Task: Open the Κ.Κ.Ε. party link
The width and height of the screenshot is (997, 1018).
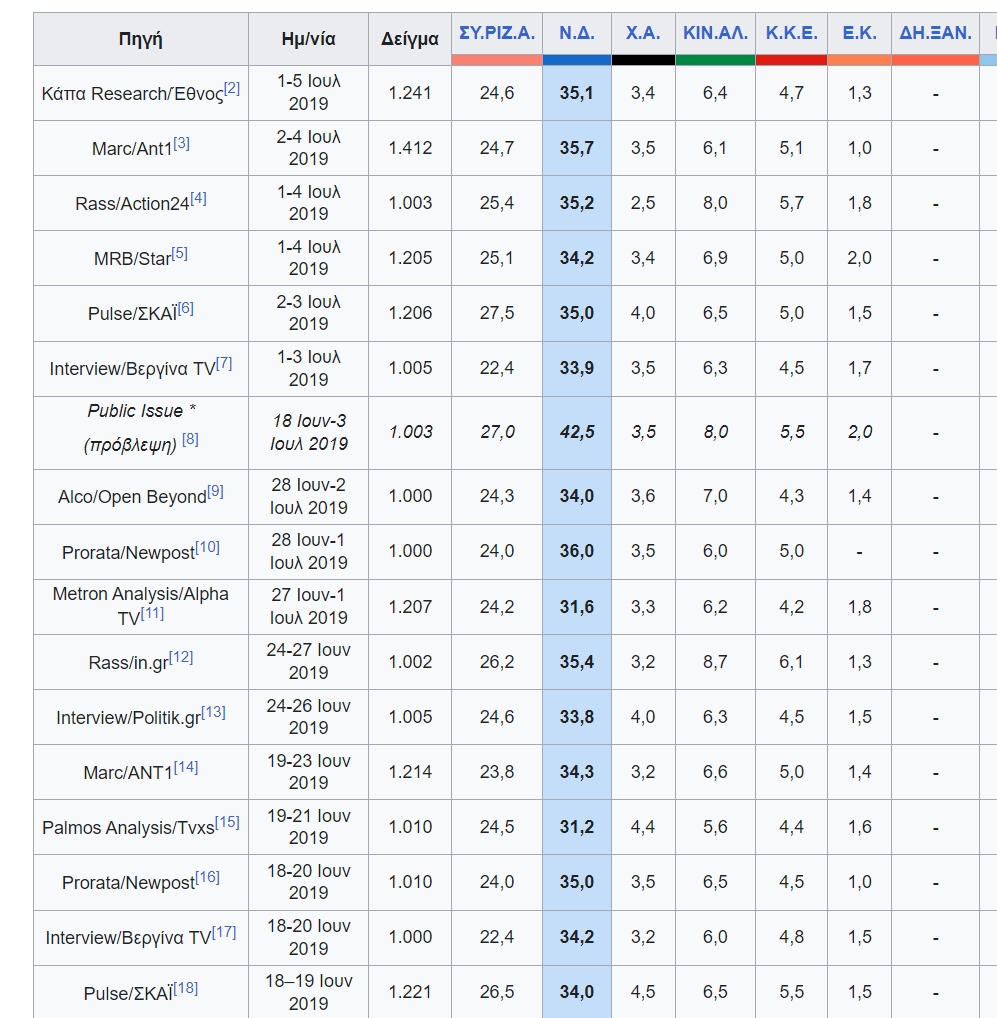Action: [x=791, y=33]
